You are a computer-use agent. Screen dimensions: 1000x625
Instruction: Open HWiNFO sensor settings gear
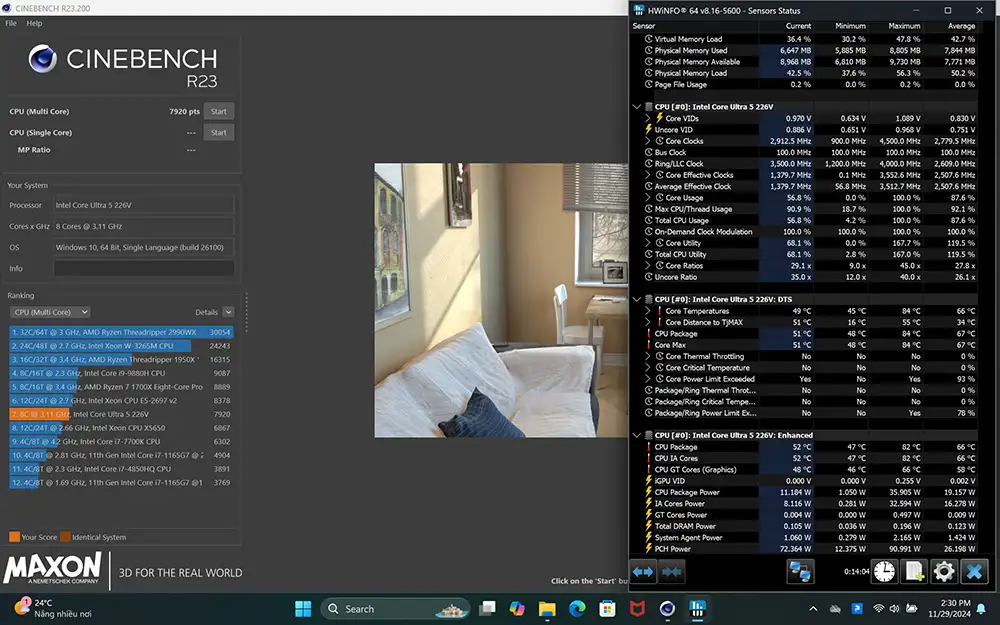pyautogui.click(x=943, y=571)
